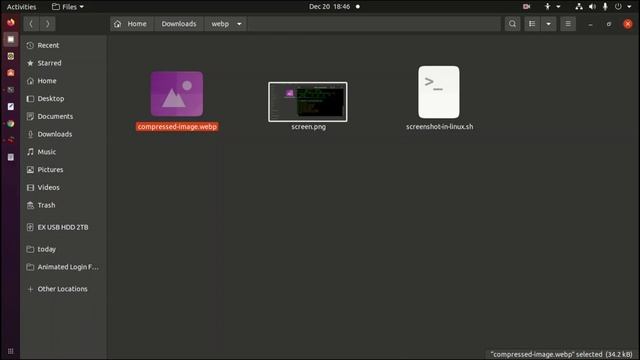The width and height of the screenshot is (640, 360).
Task: Open the Dec 20 18:46 clock
Action: 329,7
